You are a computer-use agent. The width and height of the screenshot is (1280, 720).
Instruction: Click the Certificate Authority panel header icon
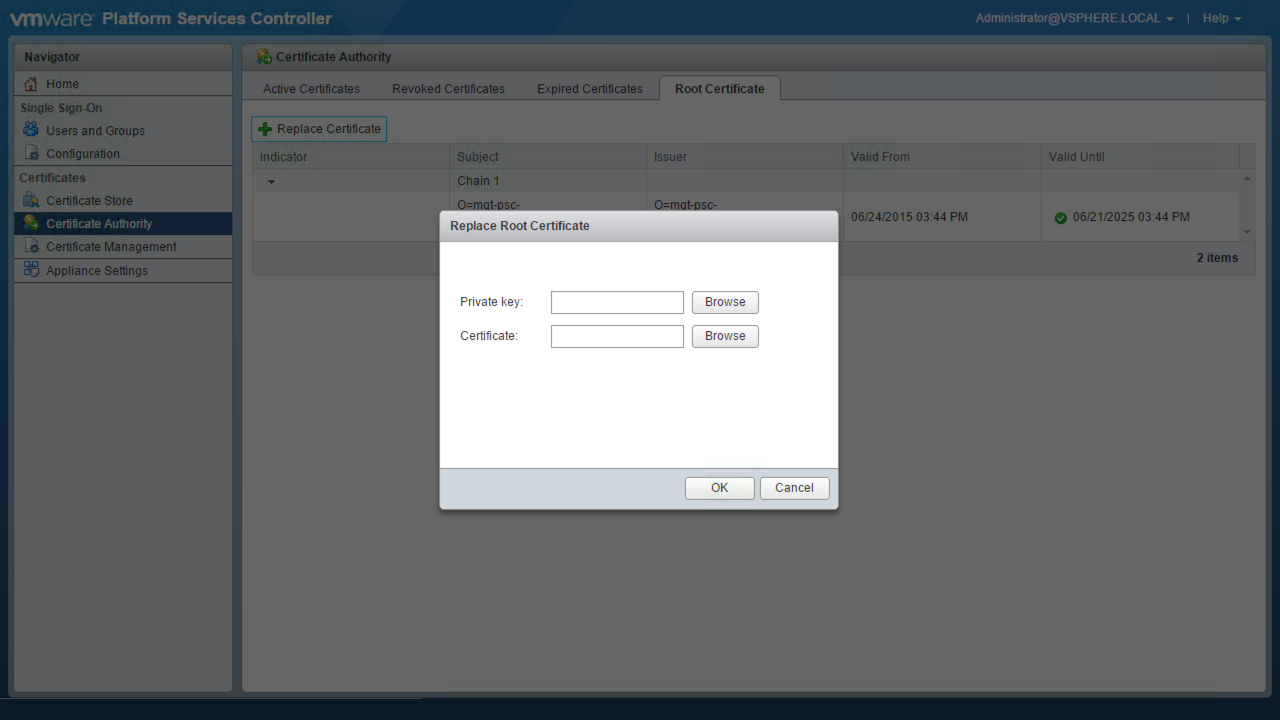pyautogui.click(x=264, y=57)
